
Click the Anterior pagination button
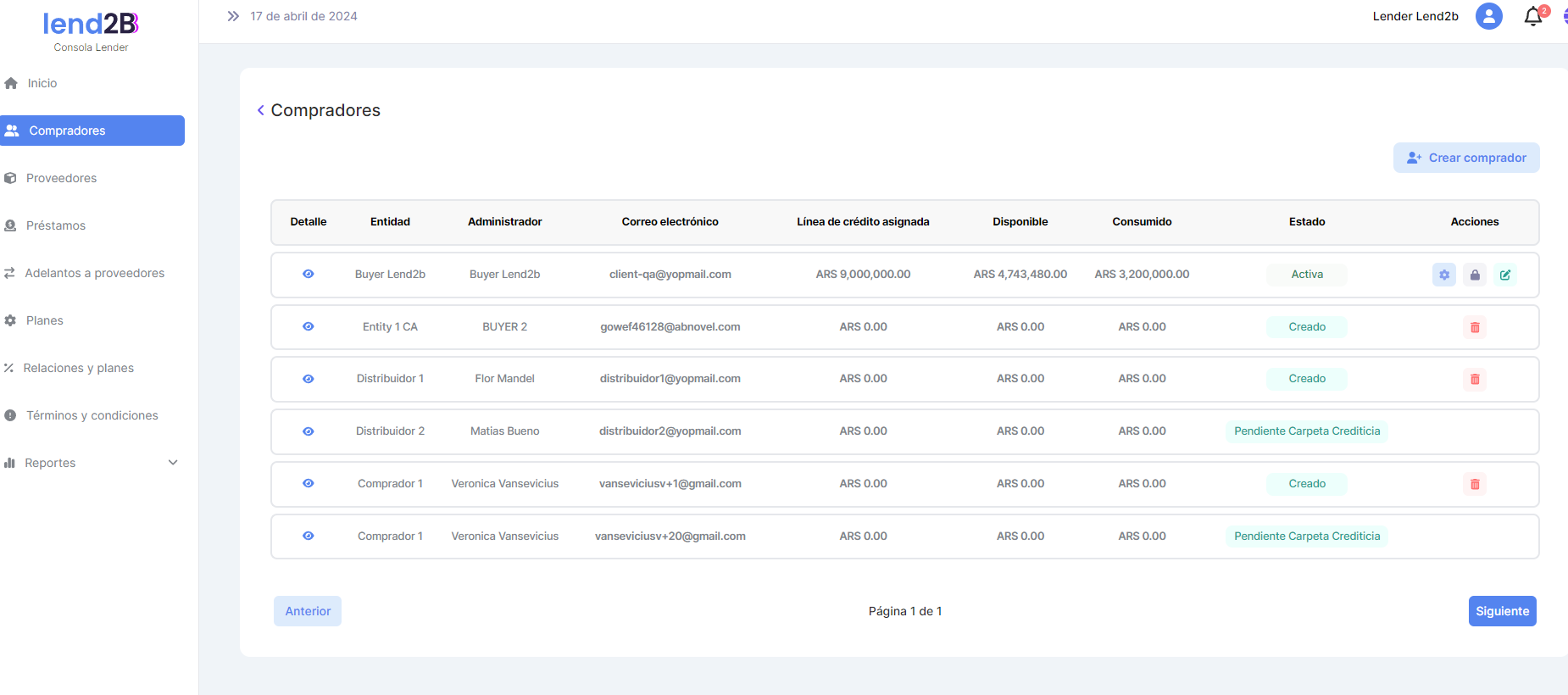pyautogui.click(x=308, y=611)
